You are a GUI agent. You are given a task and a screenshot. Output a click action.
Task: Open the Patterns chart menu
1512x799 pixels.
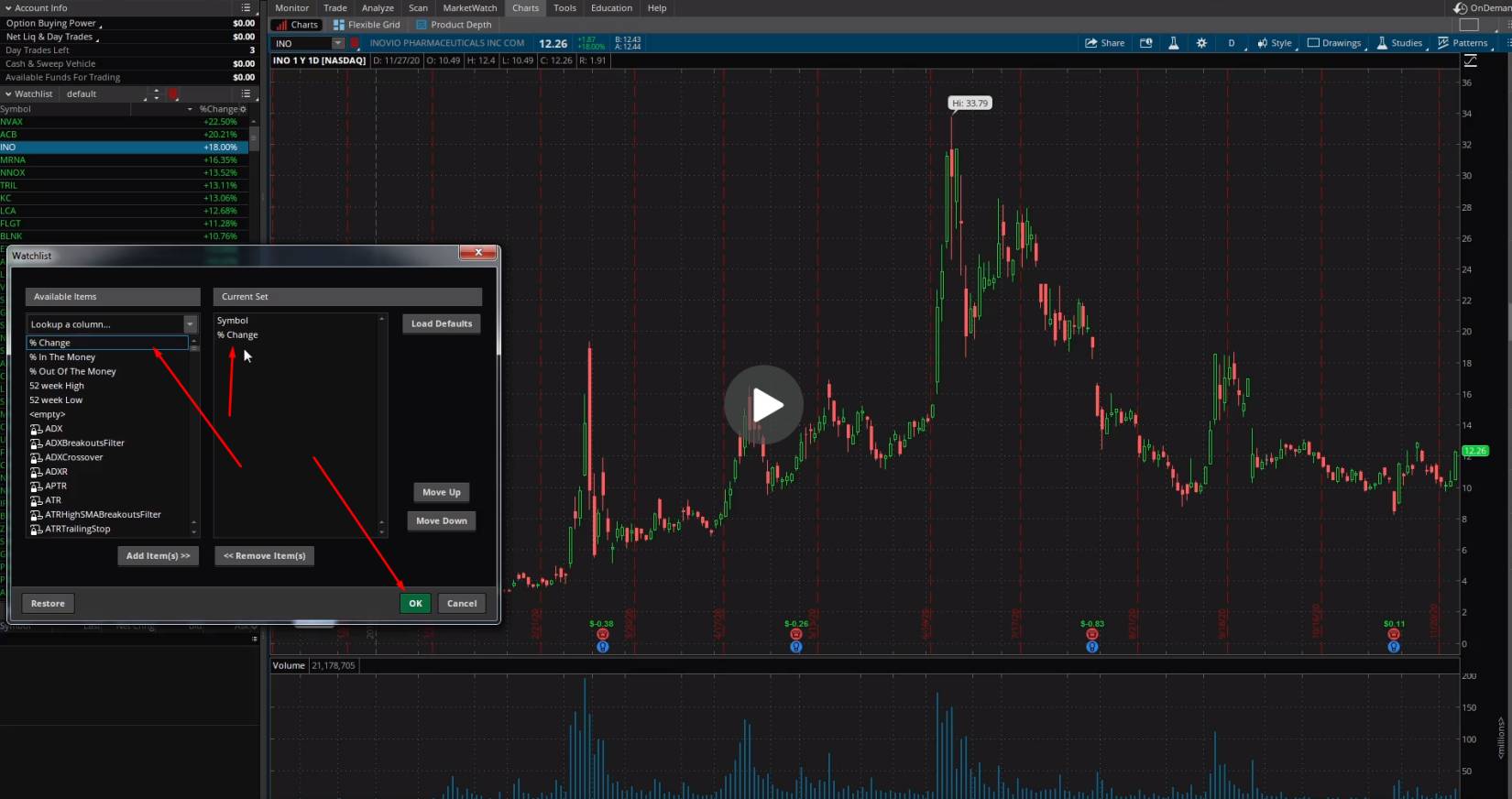pos(1463,43)
